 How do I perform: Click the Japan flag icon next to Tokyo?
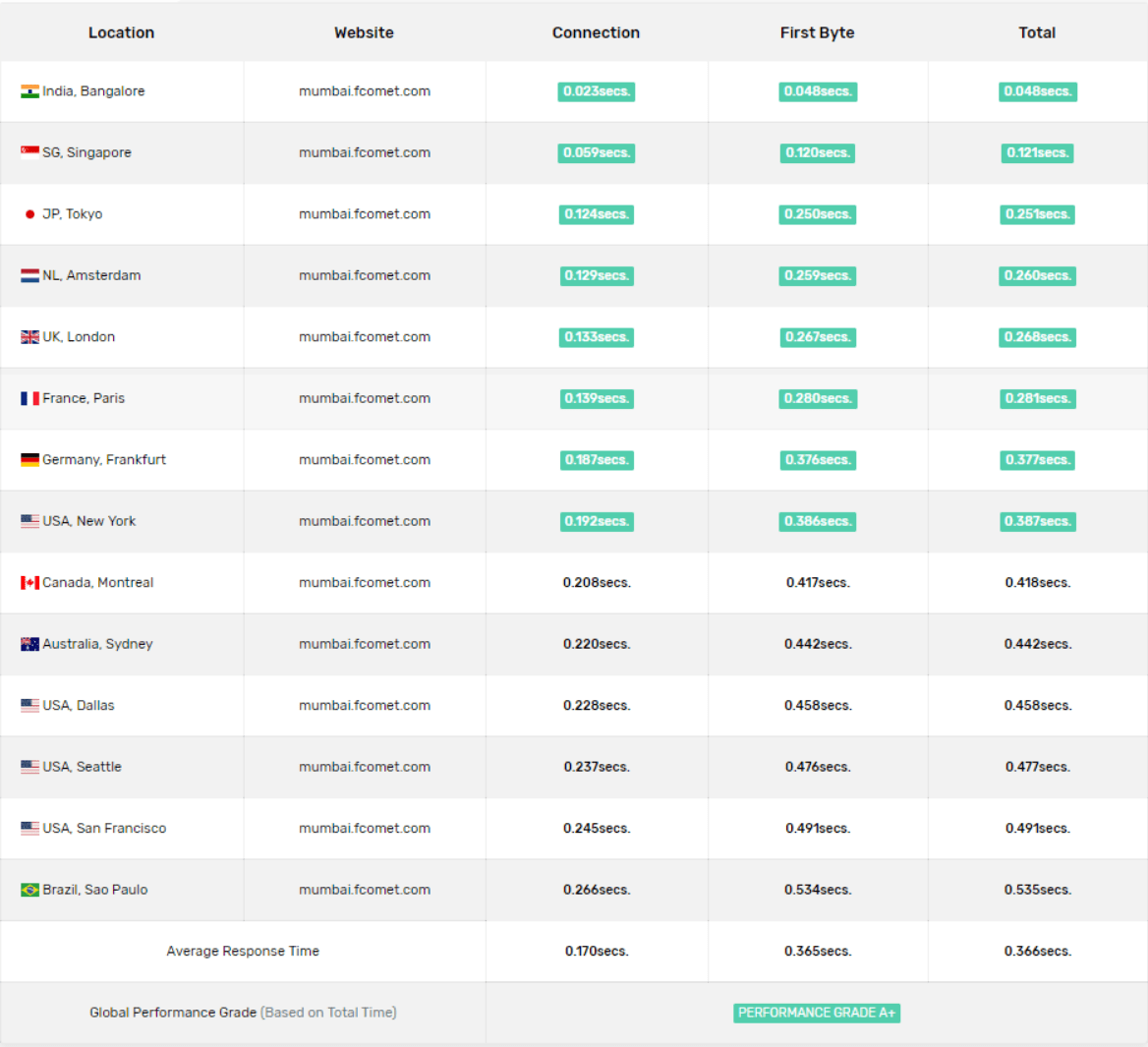[x=29, y=214]
